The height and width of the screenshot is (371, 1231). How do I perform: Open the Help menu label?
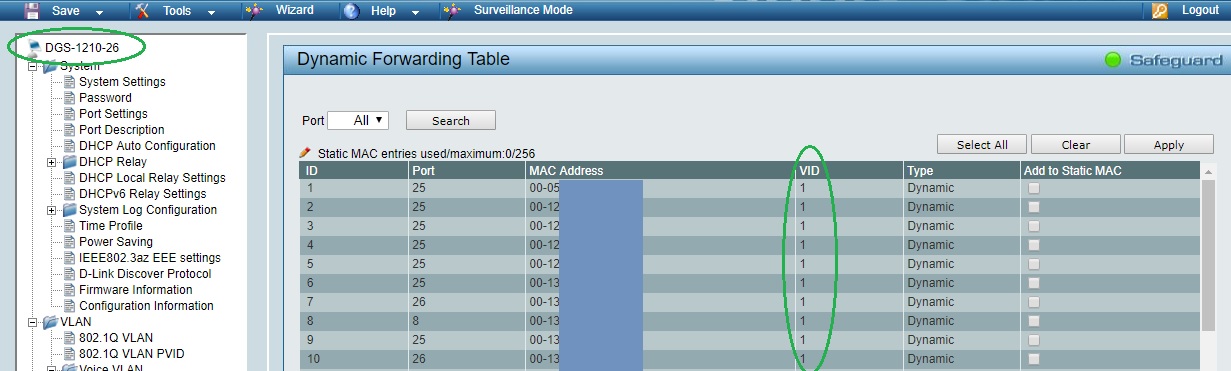383,11
